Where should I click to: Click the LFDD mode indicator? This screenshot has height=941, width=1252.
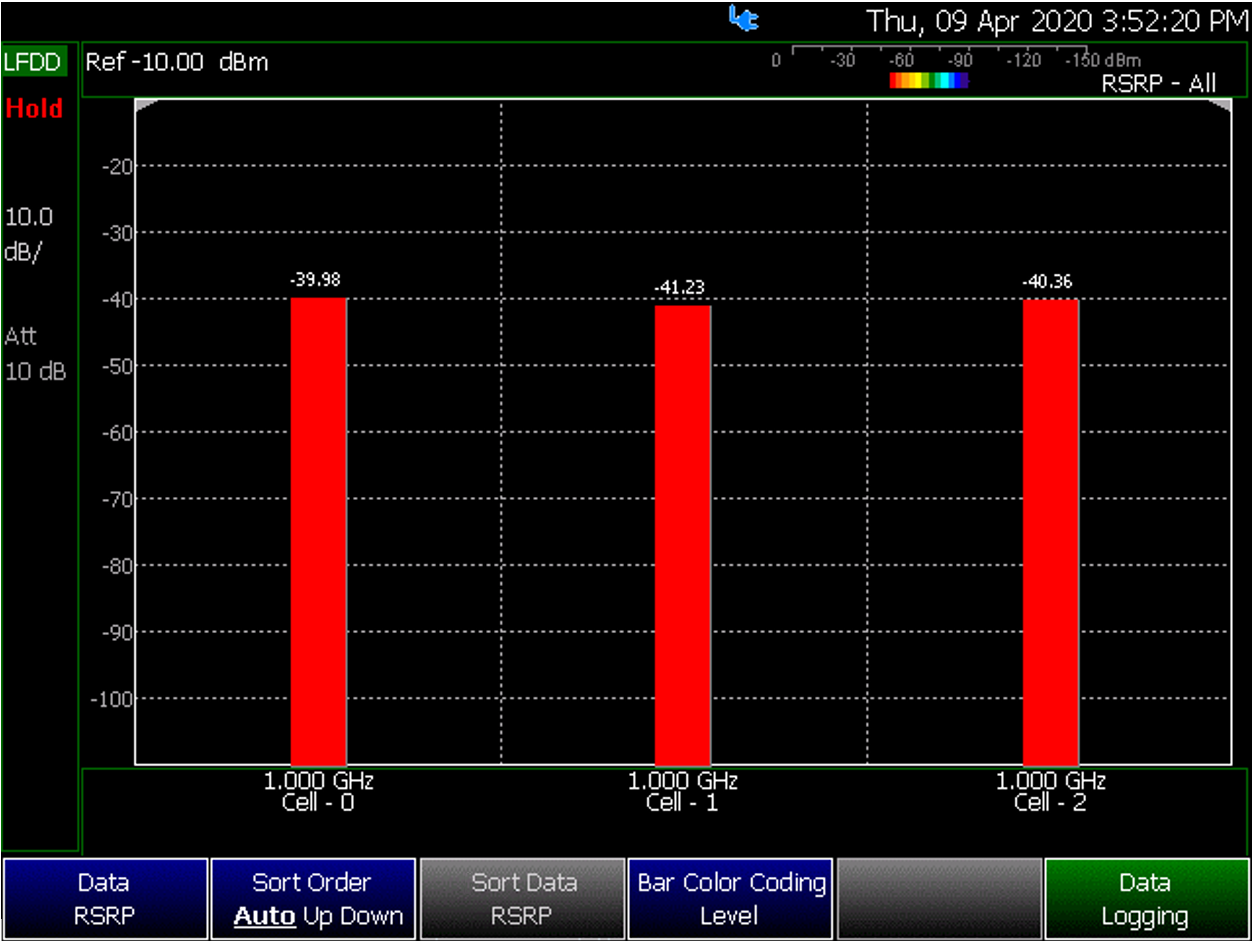point(33,63)
